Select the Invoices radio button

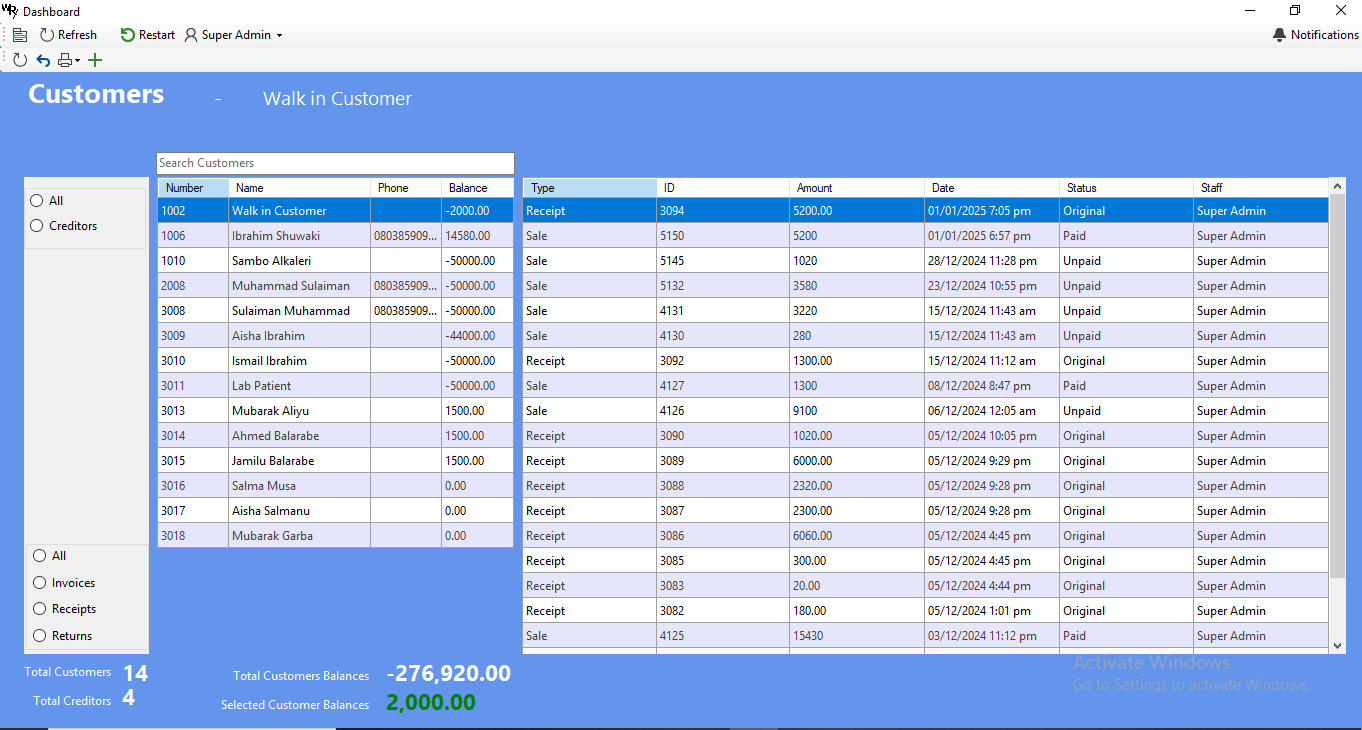click(x=40, y=583)
